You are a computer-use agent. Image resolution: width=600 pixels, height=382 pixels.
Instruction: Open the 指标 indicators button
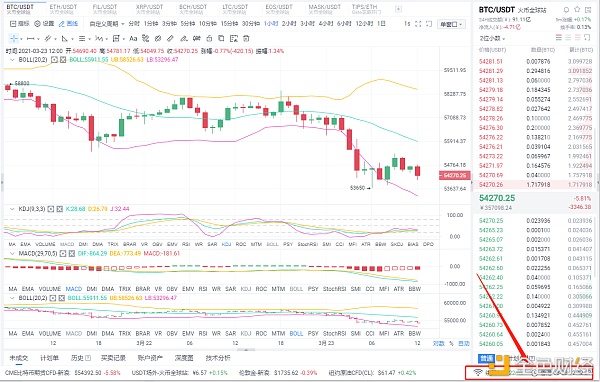[x=20, y=24]
